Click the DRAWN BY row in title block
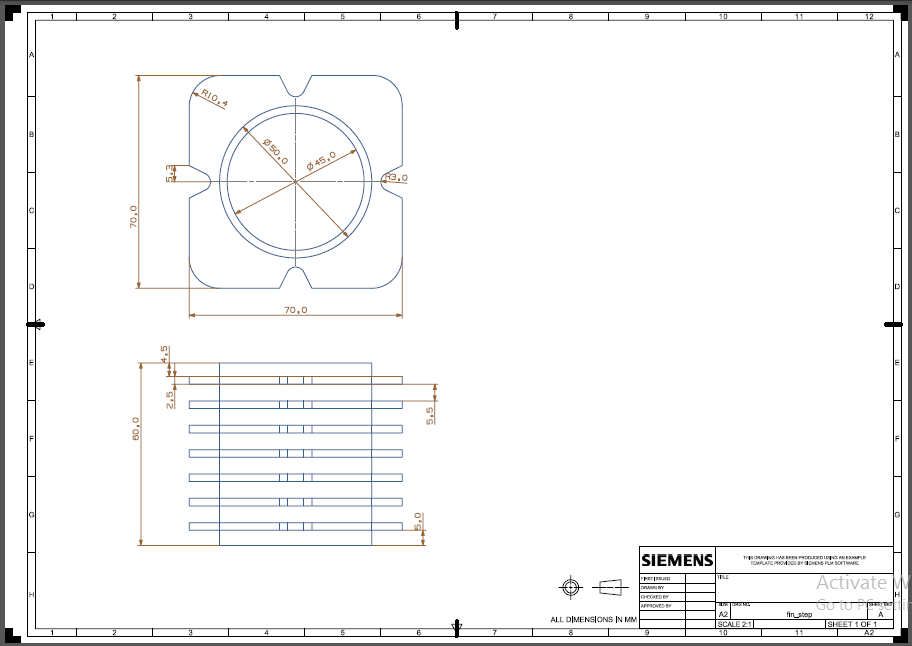 [655, 587]
